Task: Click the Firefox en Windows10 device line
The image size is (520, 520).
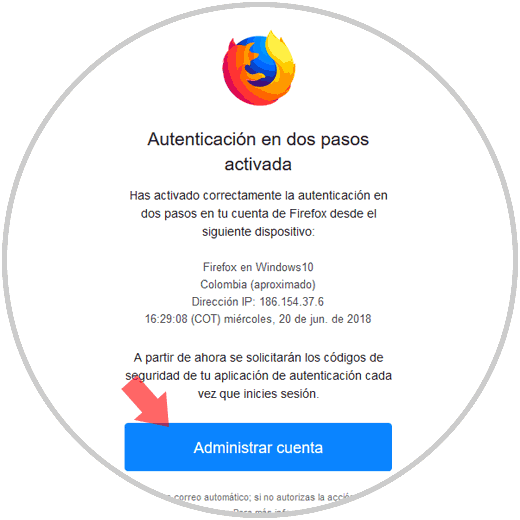Action: (258, 267)
